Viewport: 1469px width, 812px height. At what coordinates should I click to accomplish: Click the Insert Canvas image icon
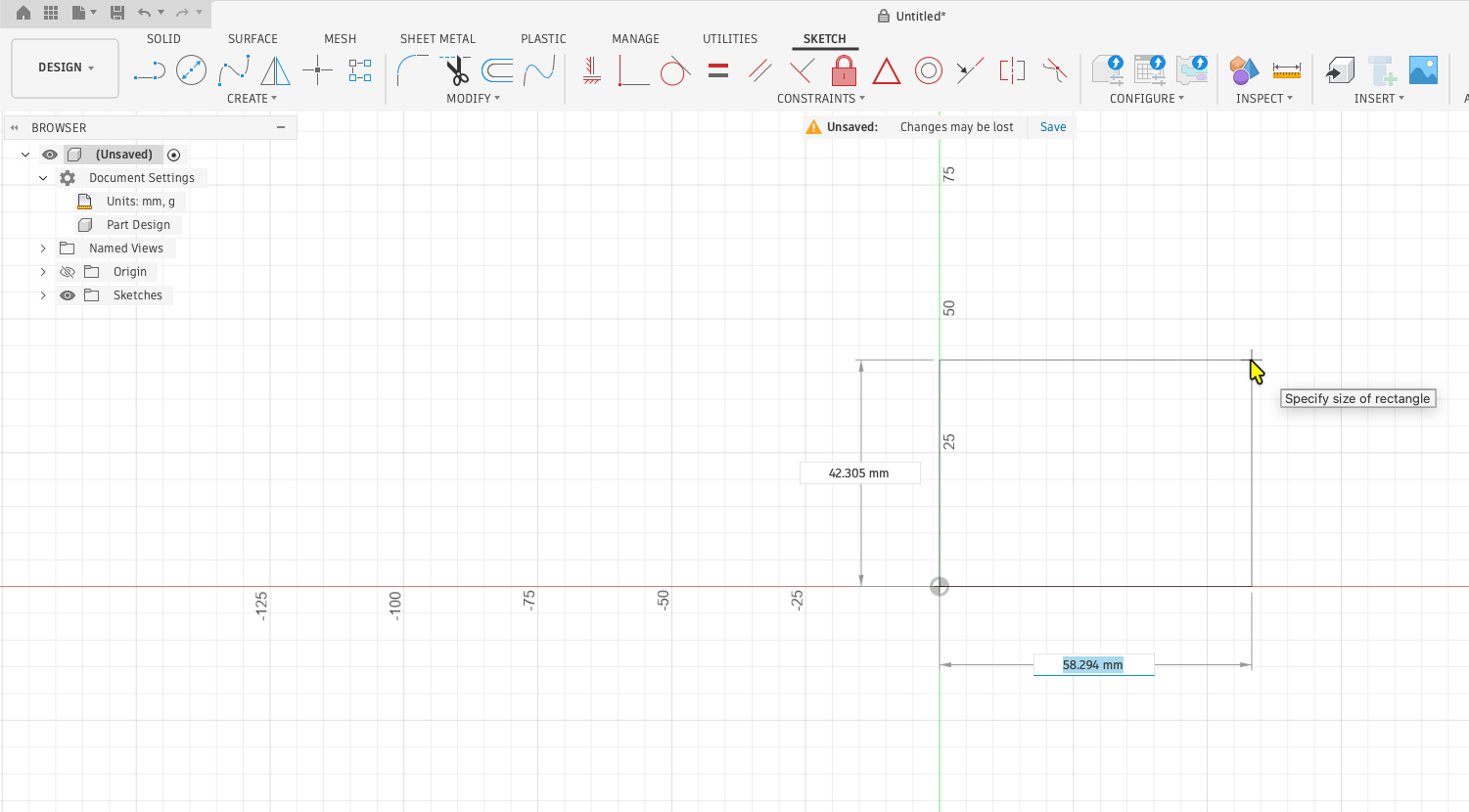click(x=1423, y=70)
